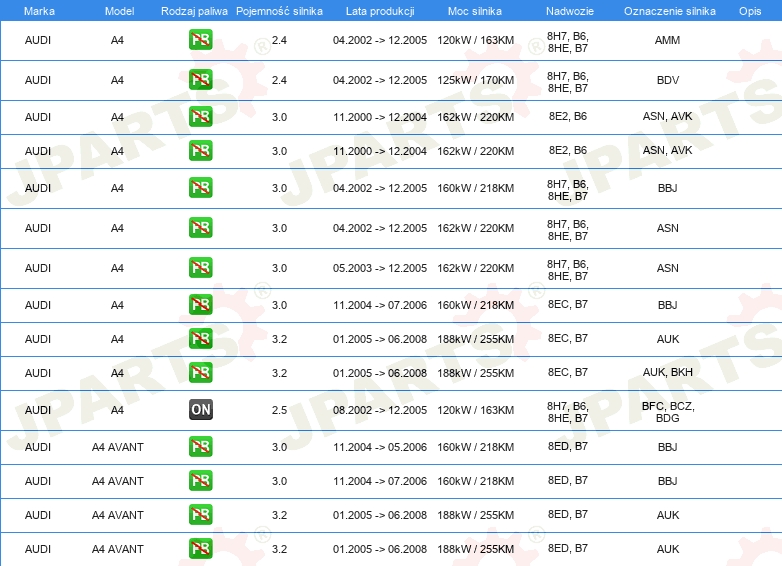Screen dimensions: 782x566
Task: Click the 08.2002 -> 12.2005 production years cell
Action: coord(379,410)
